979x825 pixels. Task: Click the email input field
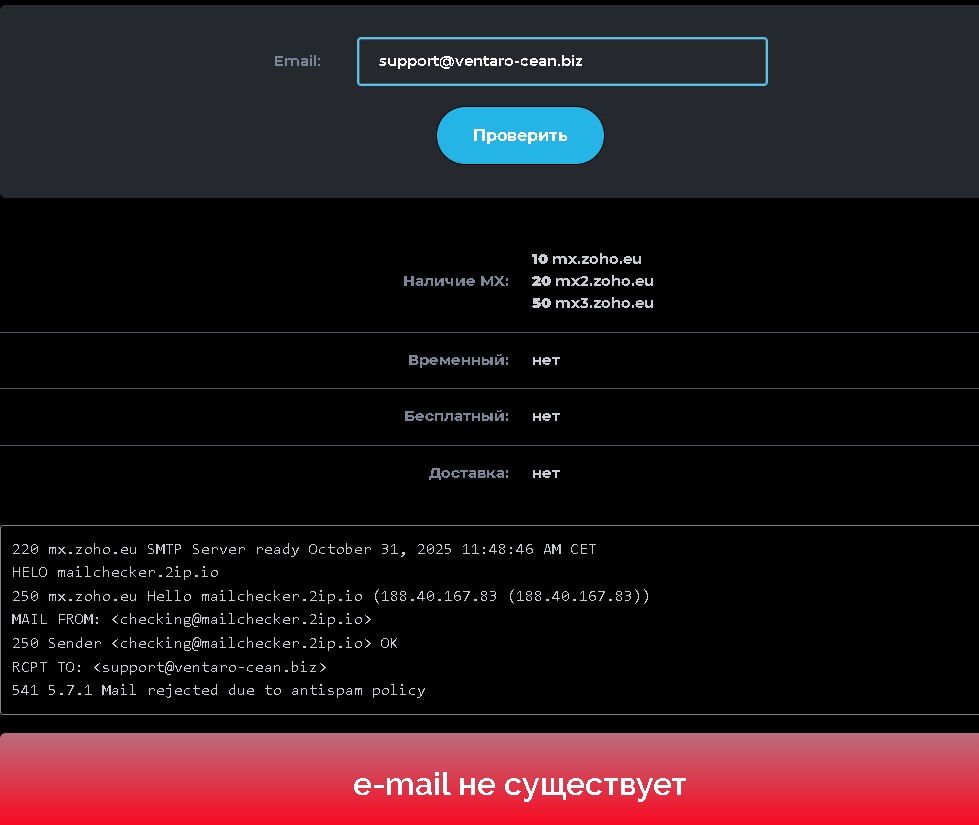[561, 61]
